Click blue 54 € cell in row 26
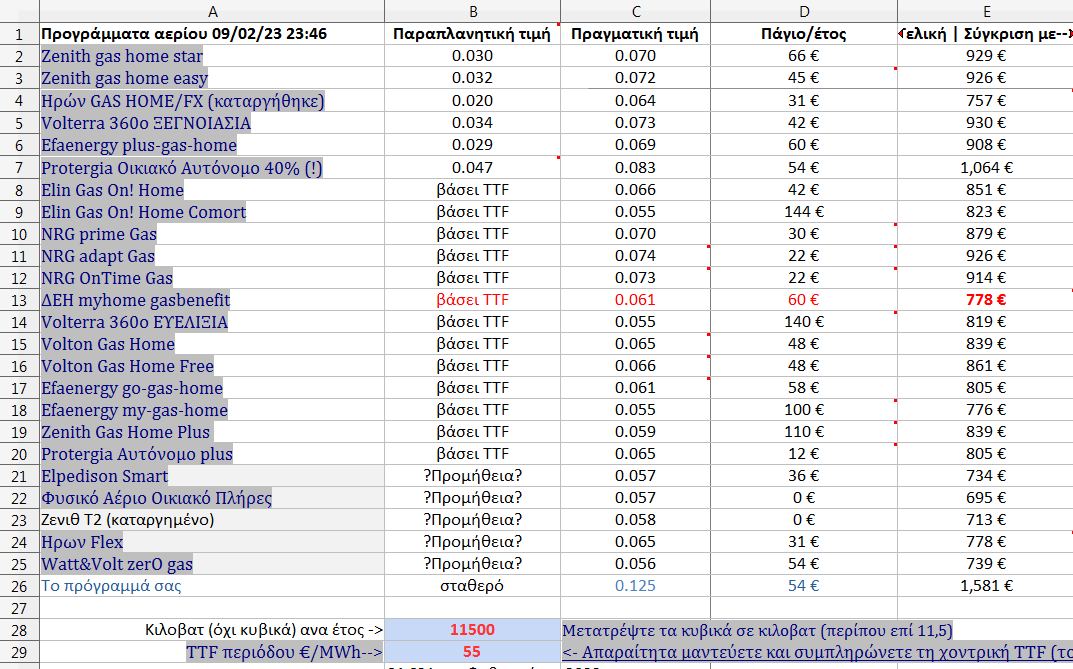The width and height of the screenshot is (1073, 669). [x=804, y=586]
